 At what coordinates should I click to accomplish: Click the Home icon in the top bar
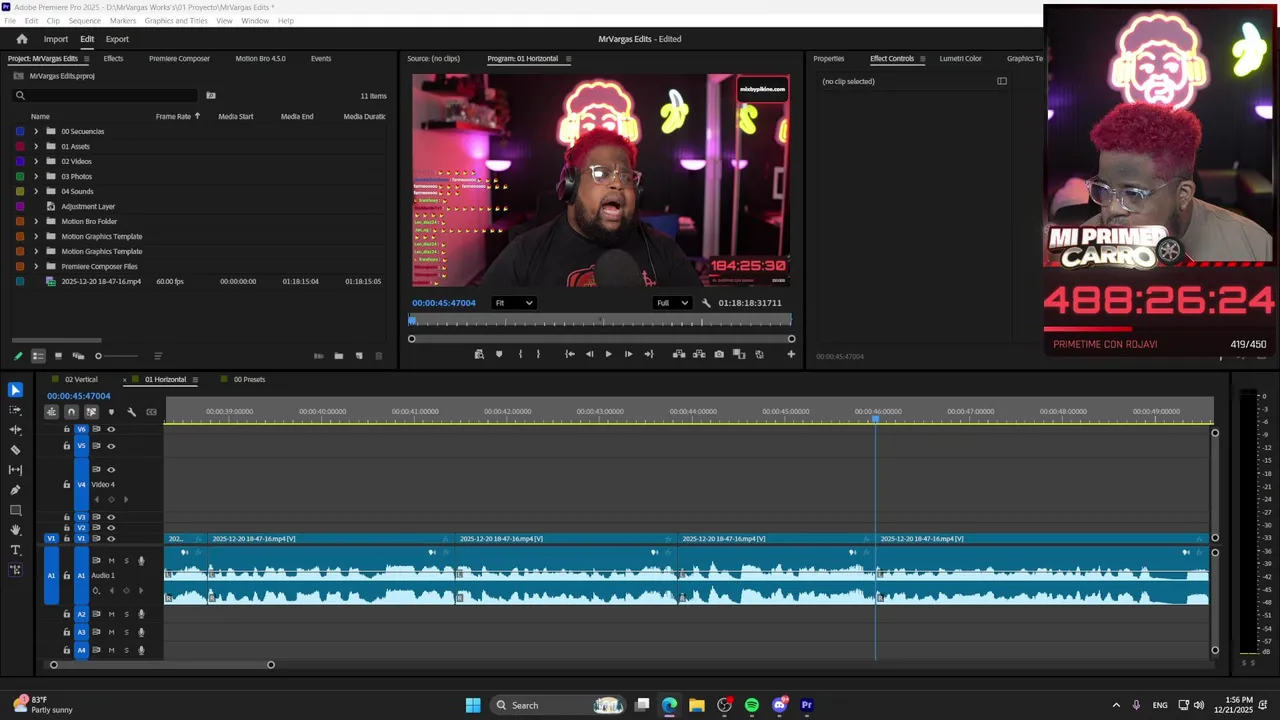coord(22,39)
